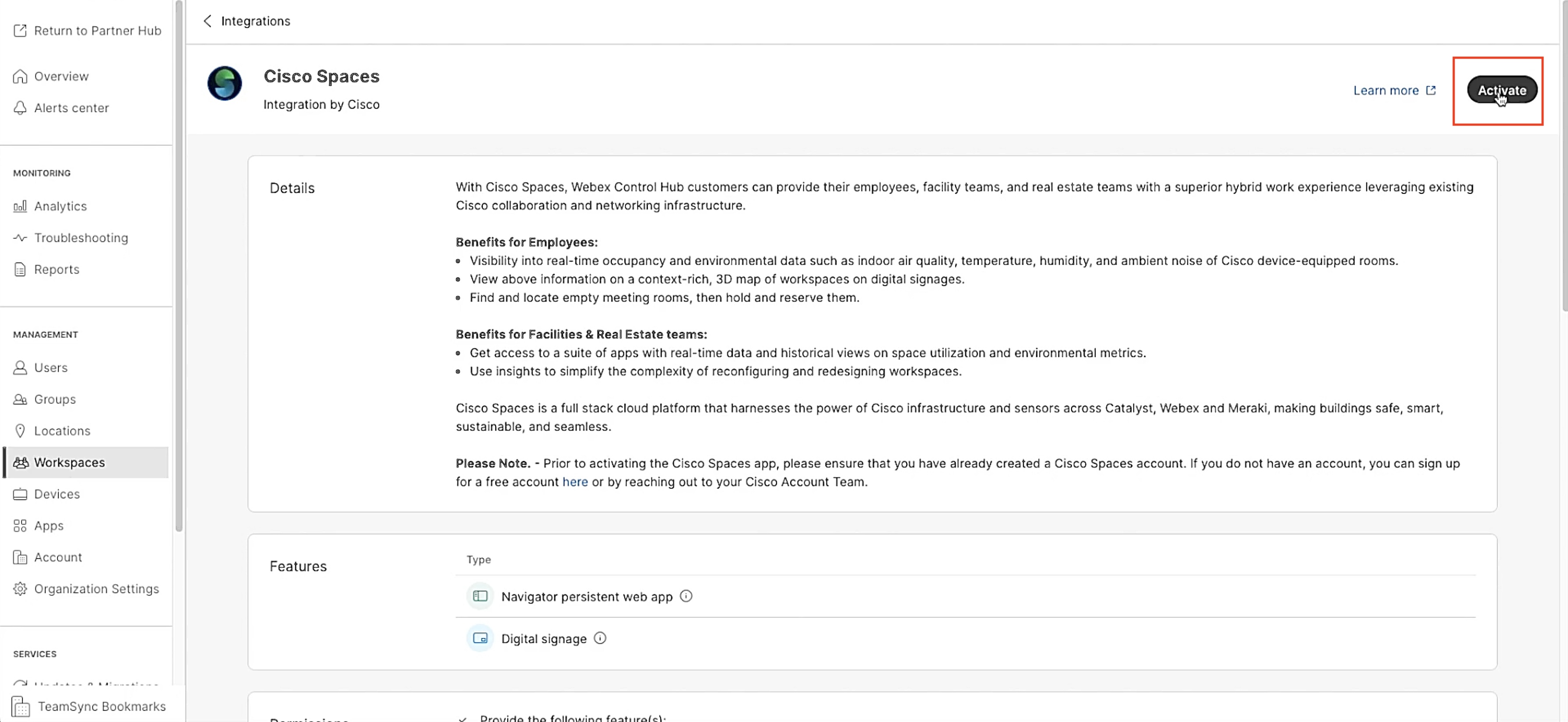Viewport: 1568px width, 722px height.
Task: Click the Digital signage label
Action: click(x=544, y=639)
